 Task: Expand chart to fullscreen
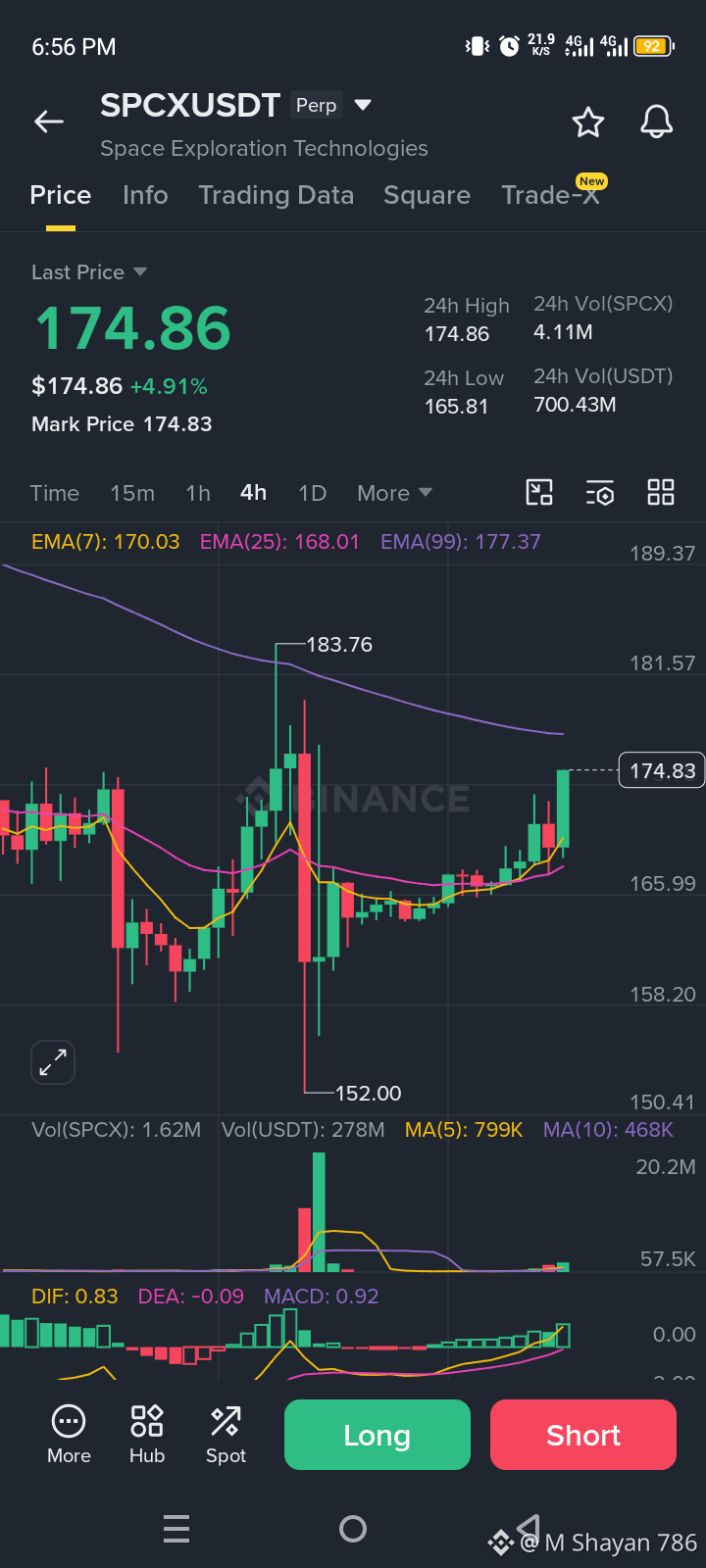53,1062
